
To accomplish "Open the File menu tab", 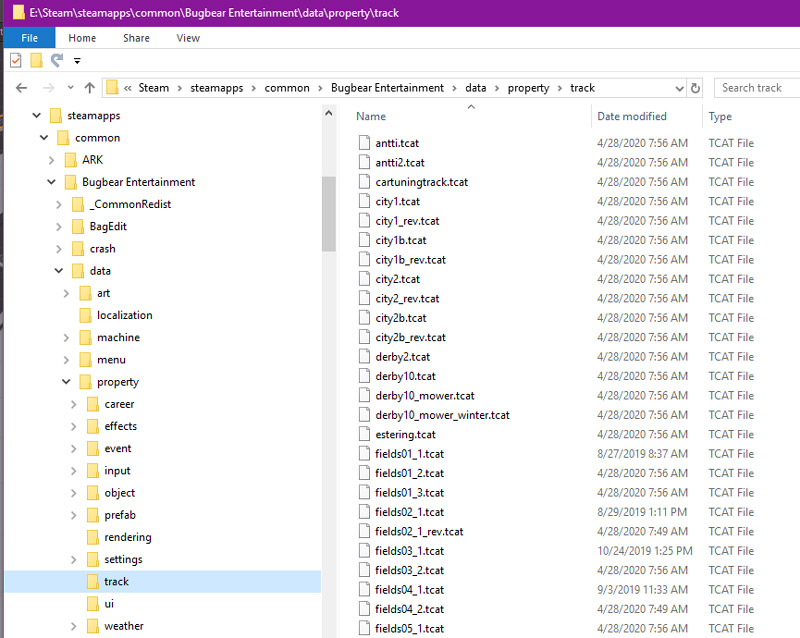I will [x=30, y=38].
